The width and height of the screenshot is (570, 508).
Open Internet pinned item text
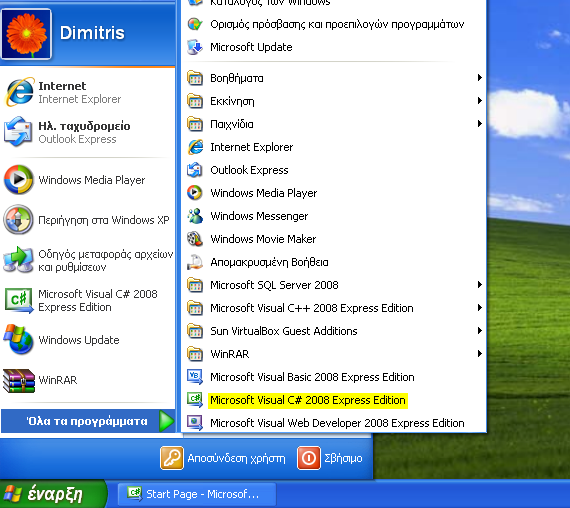62,86
